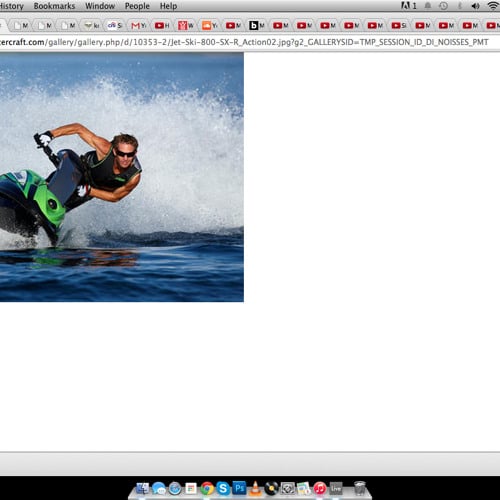This screenshot has width=500, height=500.
Task: Open the People menu
Action: click(137, 6)
